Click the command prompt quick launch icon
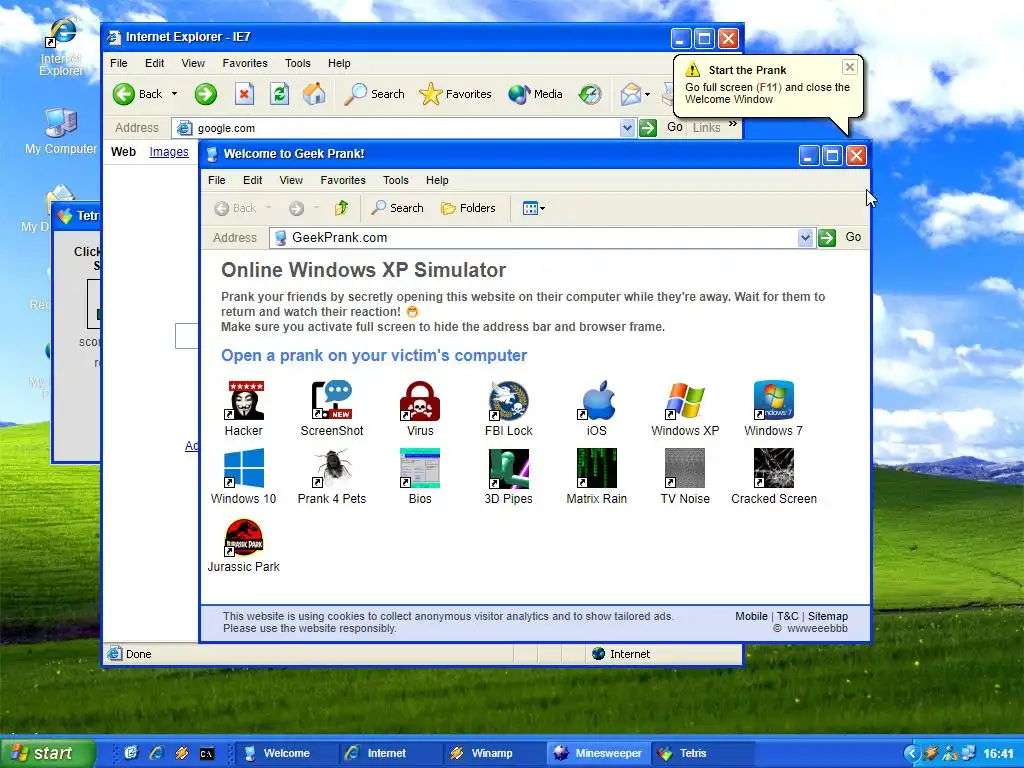The image size is (1024, 768). pos(206,754)
